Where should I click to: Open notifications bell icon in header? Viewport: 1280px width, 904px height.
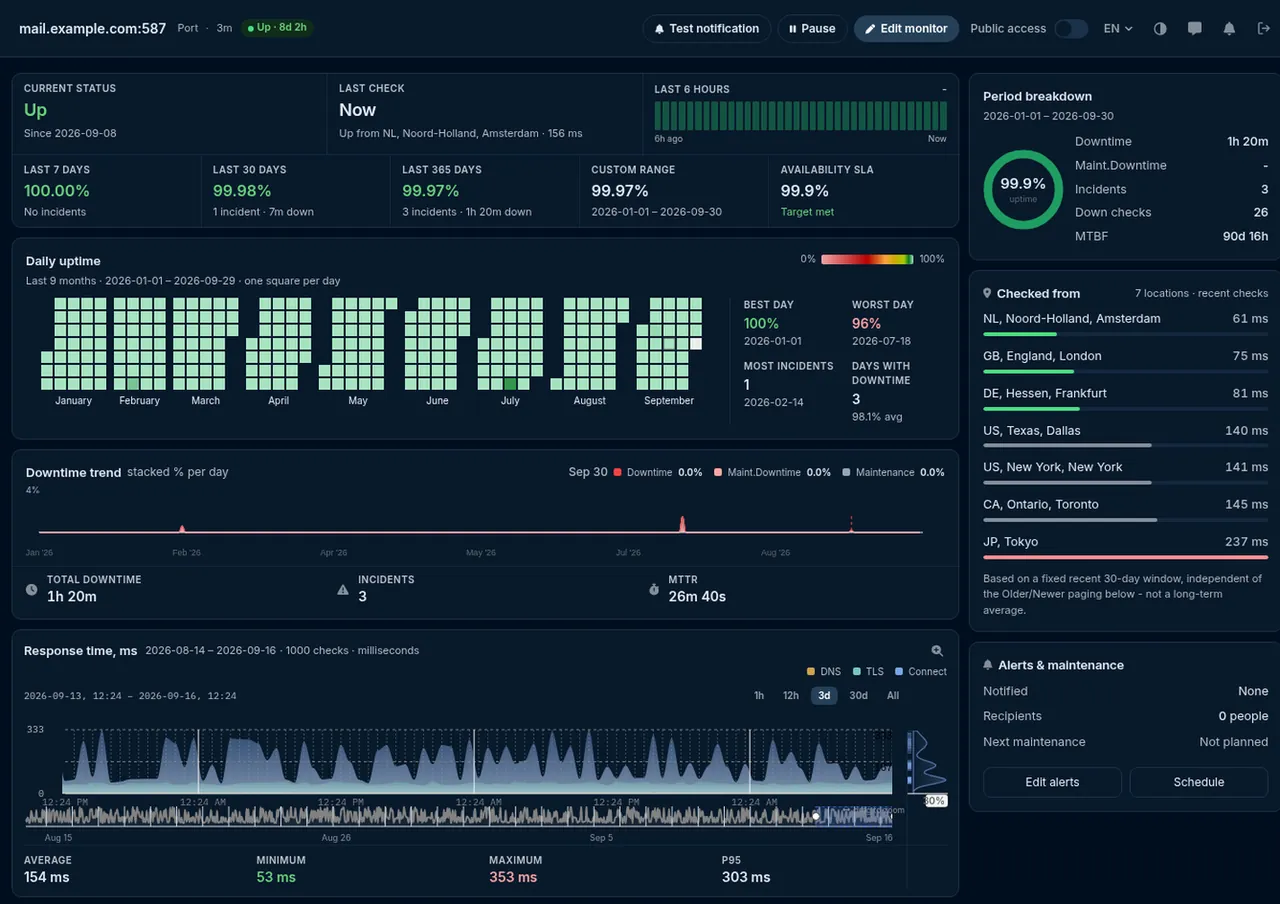click(x=1229, y=29)
